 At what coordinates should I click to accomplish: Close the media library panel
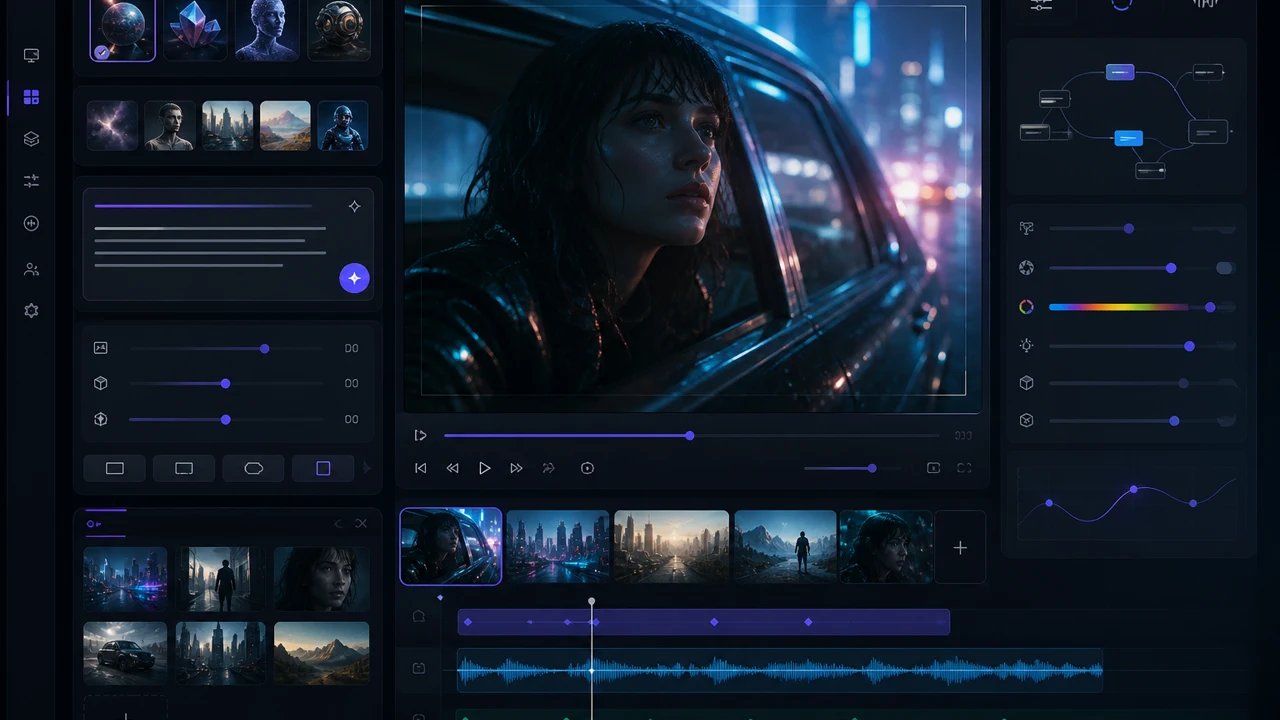(361, 523)
